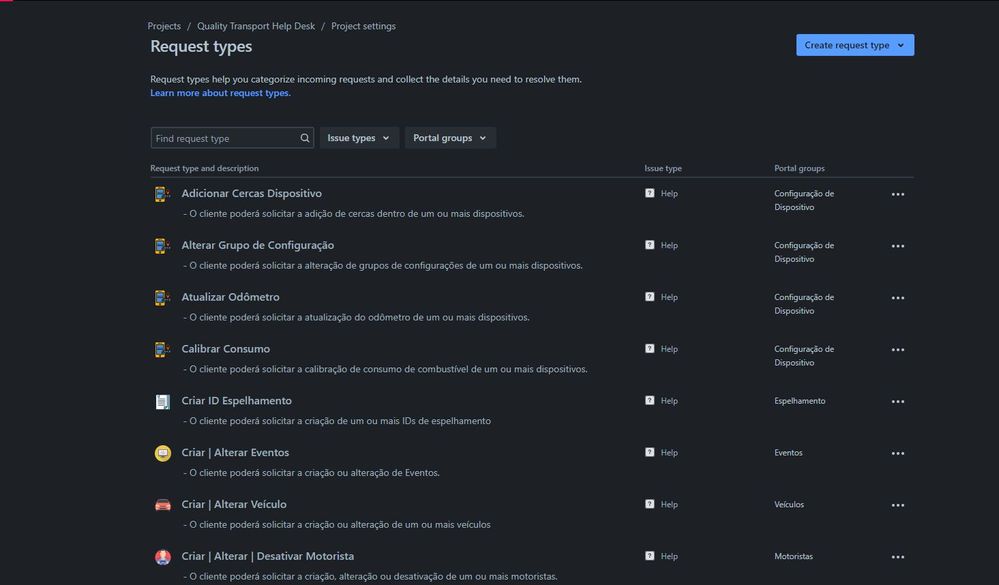Expand the Issue types filter dropdown
The width and height of the screenshot is (999, 585).
tap(359, 138)
